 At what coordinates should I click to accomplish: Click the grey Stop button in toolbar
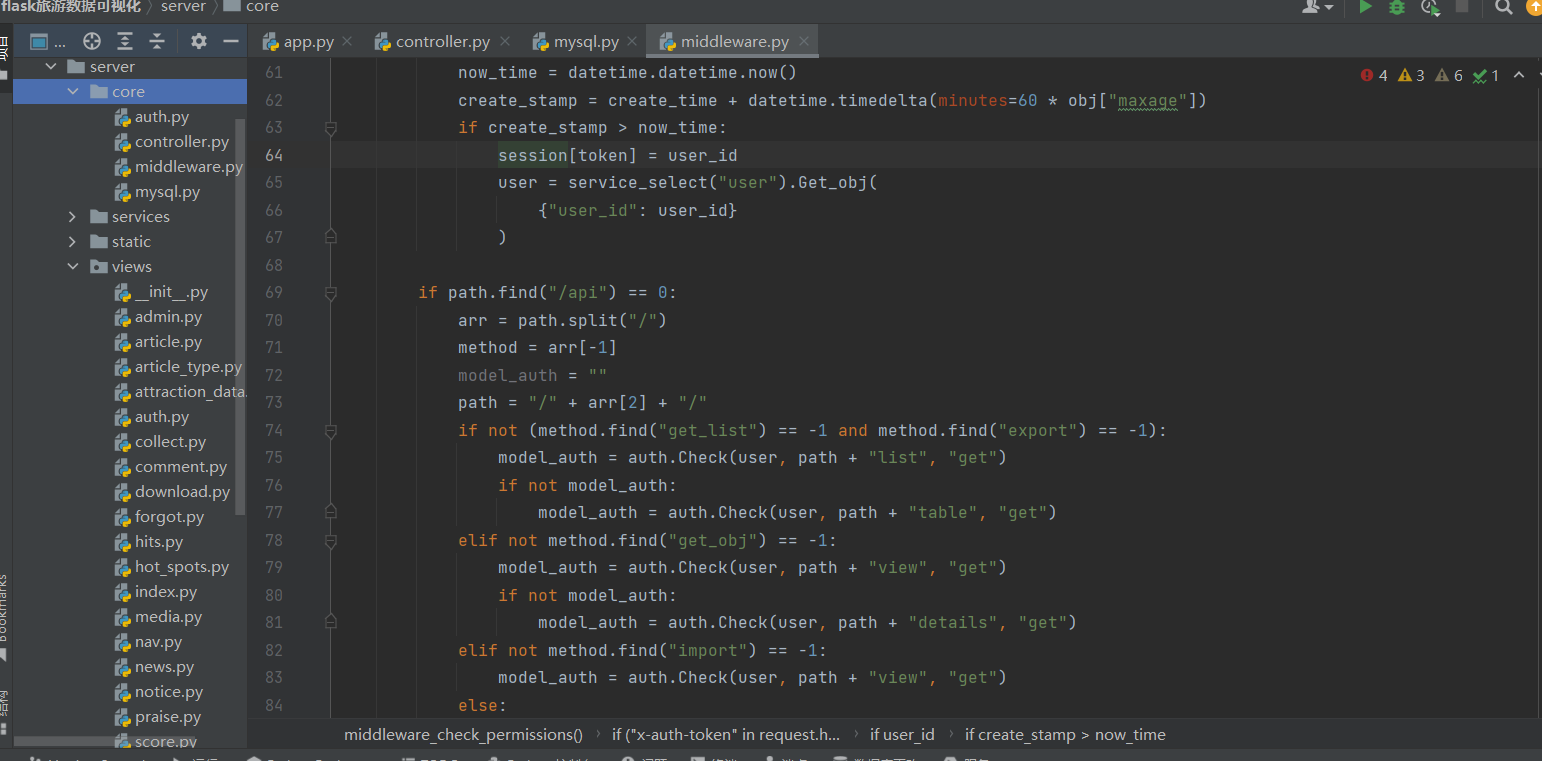pyautogui.click(x=1462, y=7)
